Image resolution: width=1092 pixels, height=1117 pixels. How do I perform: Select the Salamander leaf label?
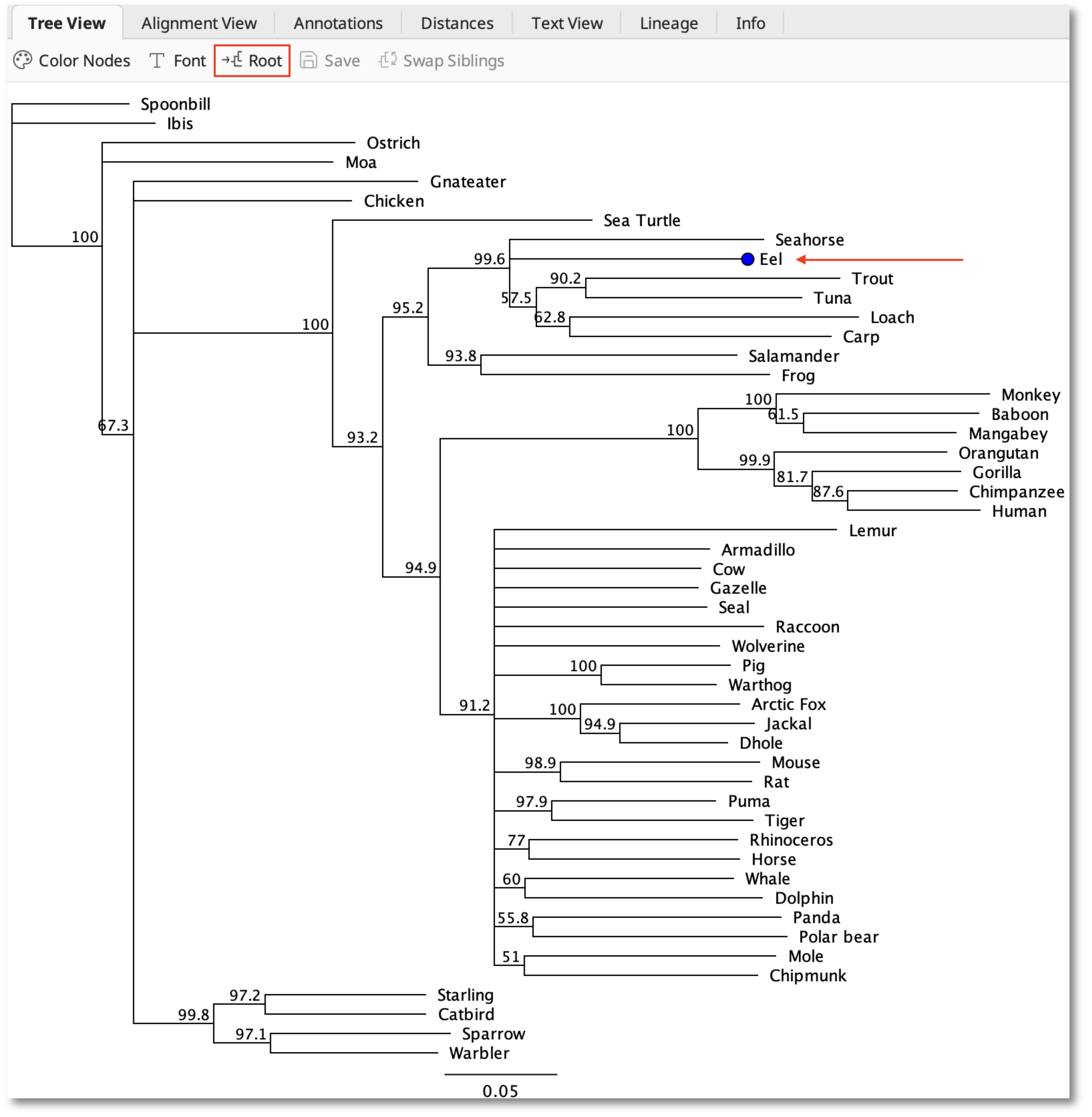click(794, 356)
